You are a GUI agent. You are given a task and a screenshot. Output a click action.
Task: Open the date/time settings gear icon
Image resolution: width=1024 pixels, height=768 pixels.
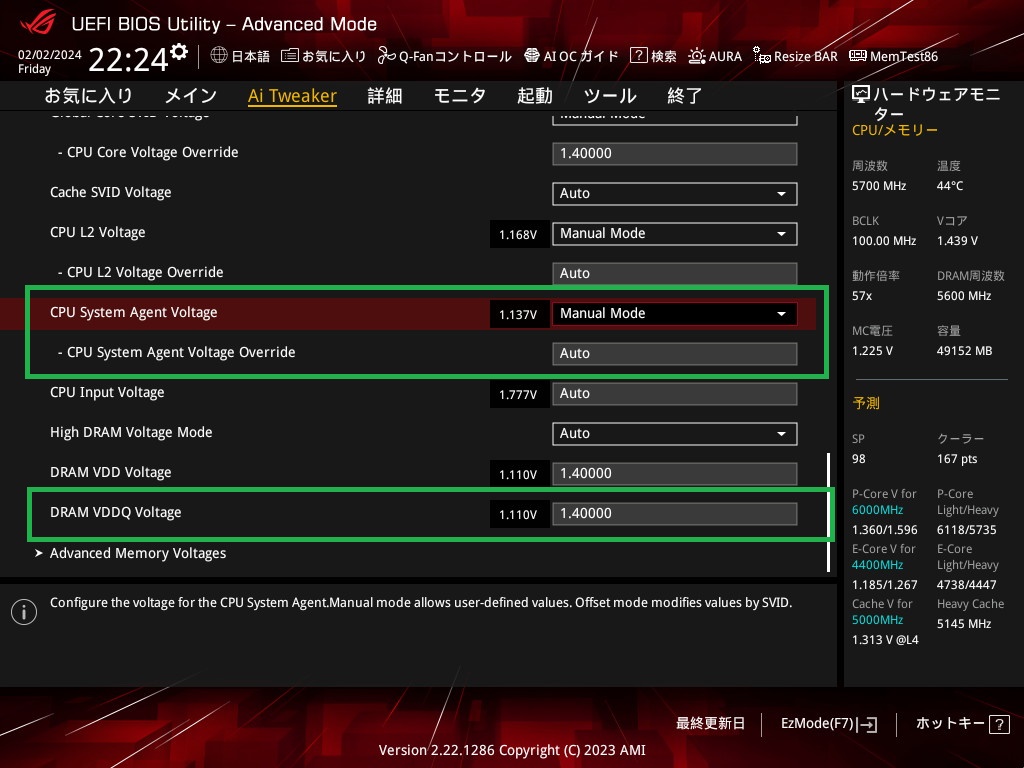[x=179, y=52]
